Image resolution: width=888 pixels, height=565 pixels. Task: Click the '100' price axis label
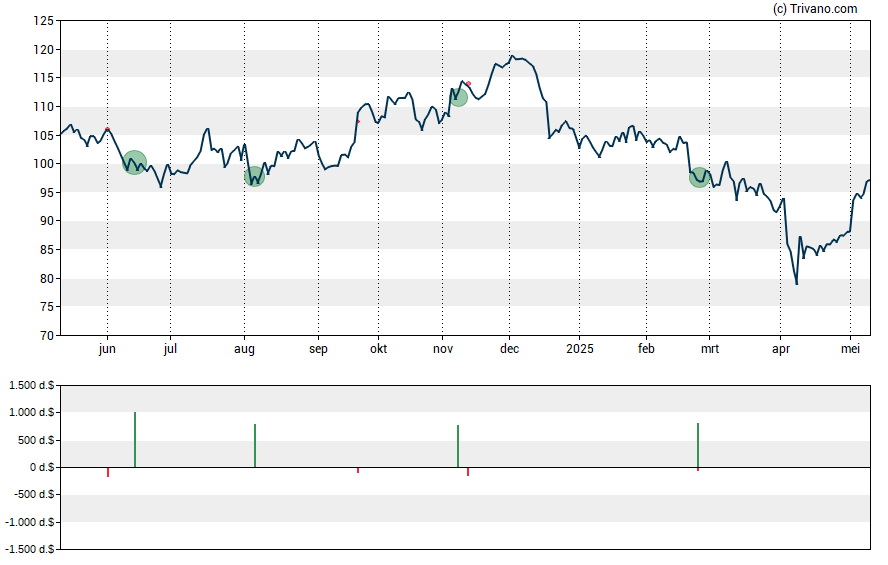click(44, 164)
